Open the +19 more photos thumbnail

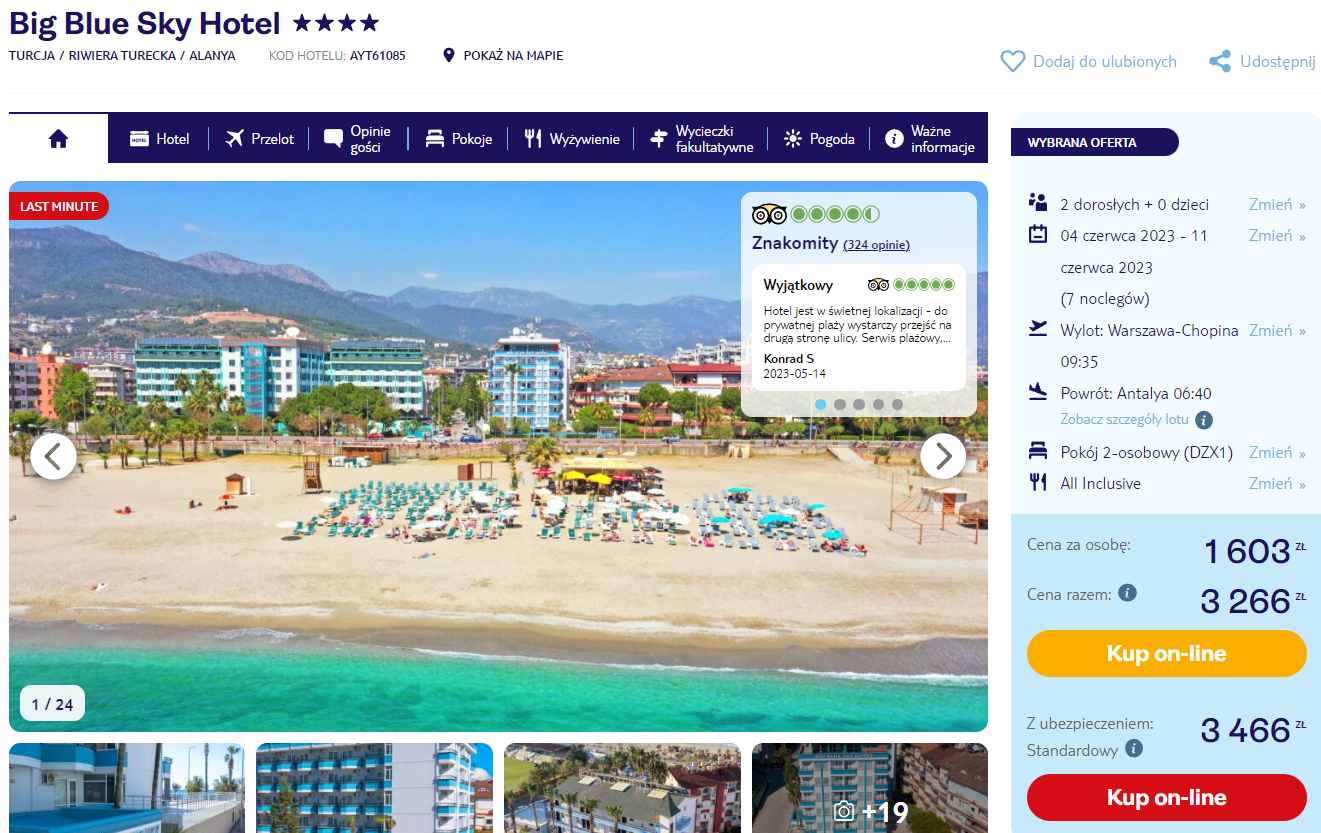point(870,788)
